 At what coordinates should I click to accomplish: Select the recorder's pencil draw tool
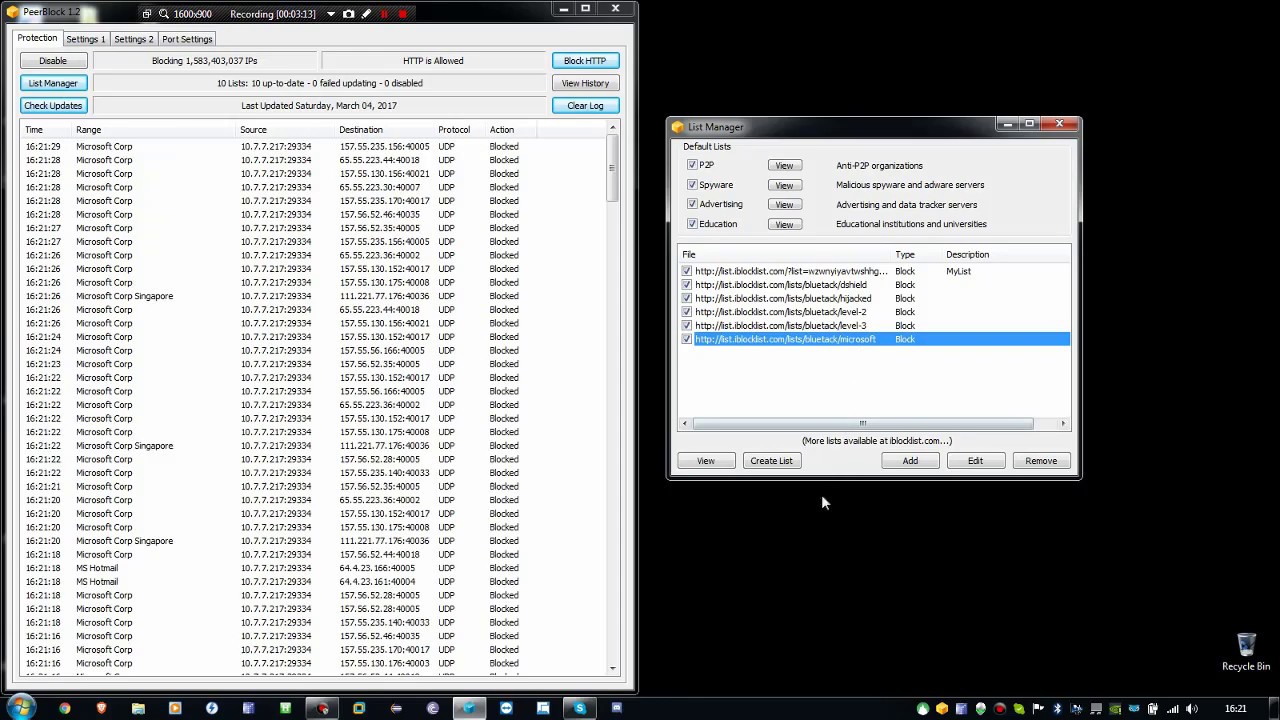(366, 14)
